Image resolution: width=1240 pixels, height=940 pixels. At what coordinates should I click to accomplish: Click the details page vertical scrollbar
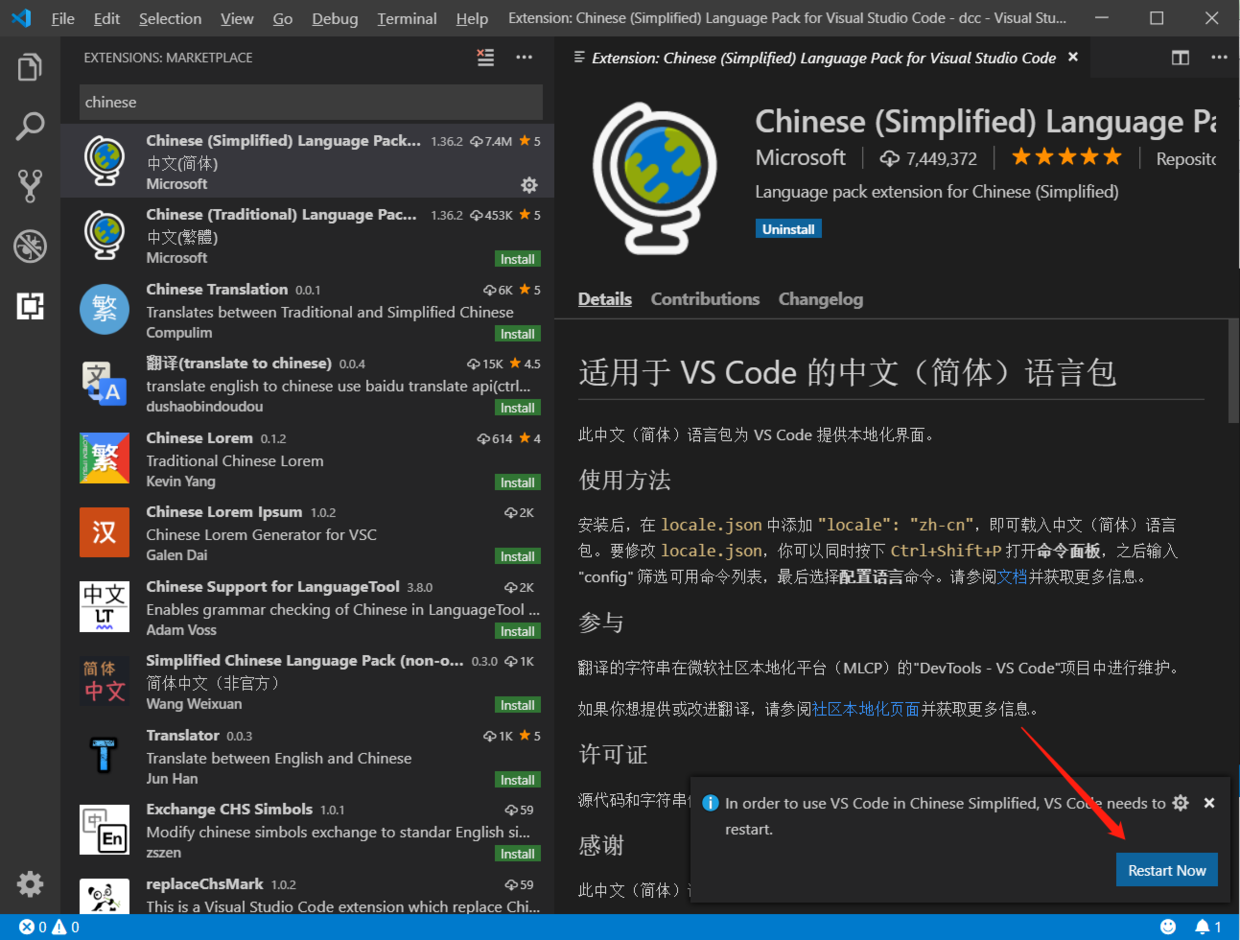click(x=1233, y=372)
